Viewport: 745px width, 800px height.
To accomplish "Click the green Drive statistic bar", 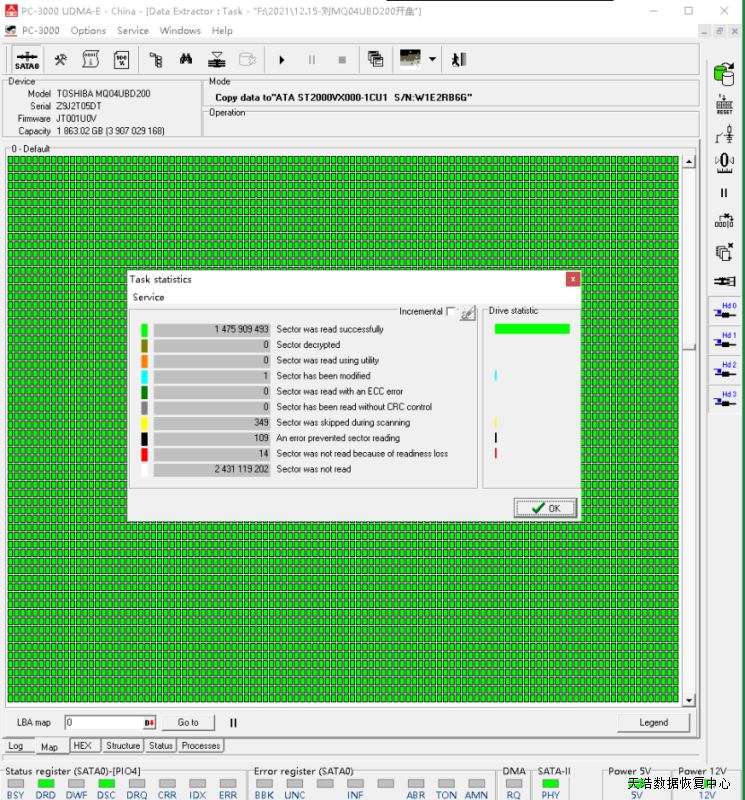I will click(532, 329).
